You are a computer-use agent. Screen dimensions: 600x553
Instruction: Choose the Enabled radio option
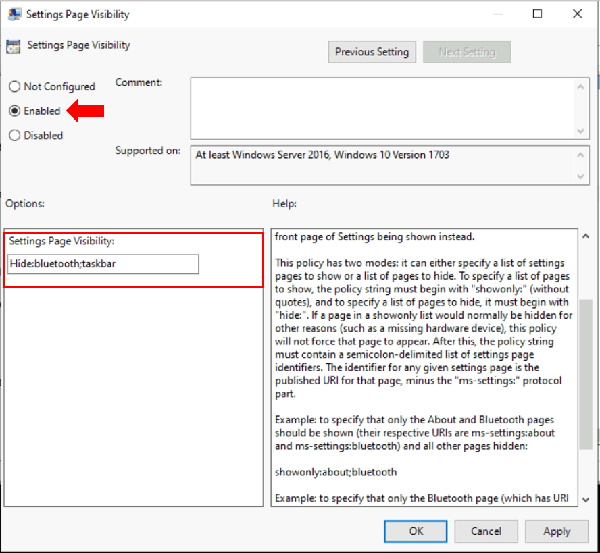coord(15,111)
